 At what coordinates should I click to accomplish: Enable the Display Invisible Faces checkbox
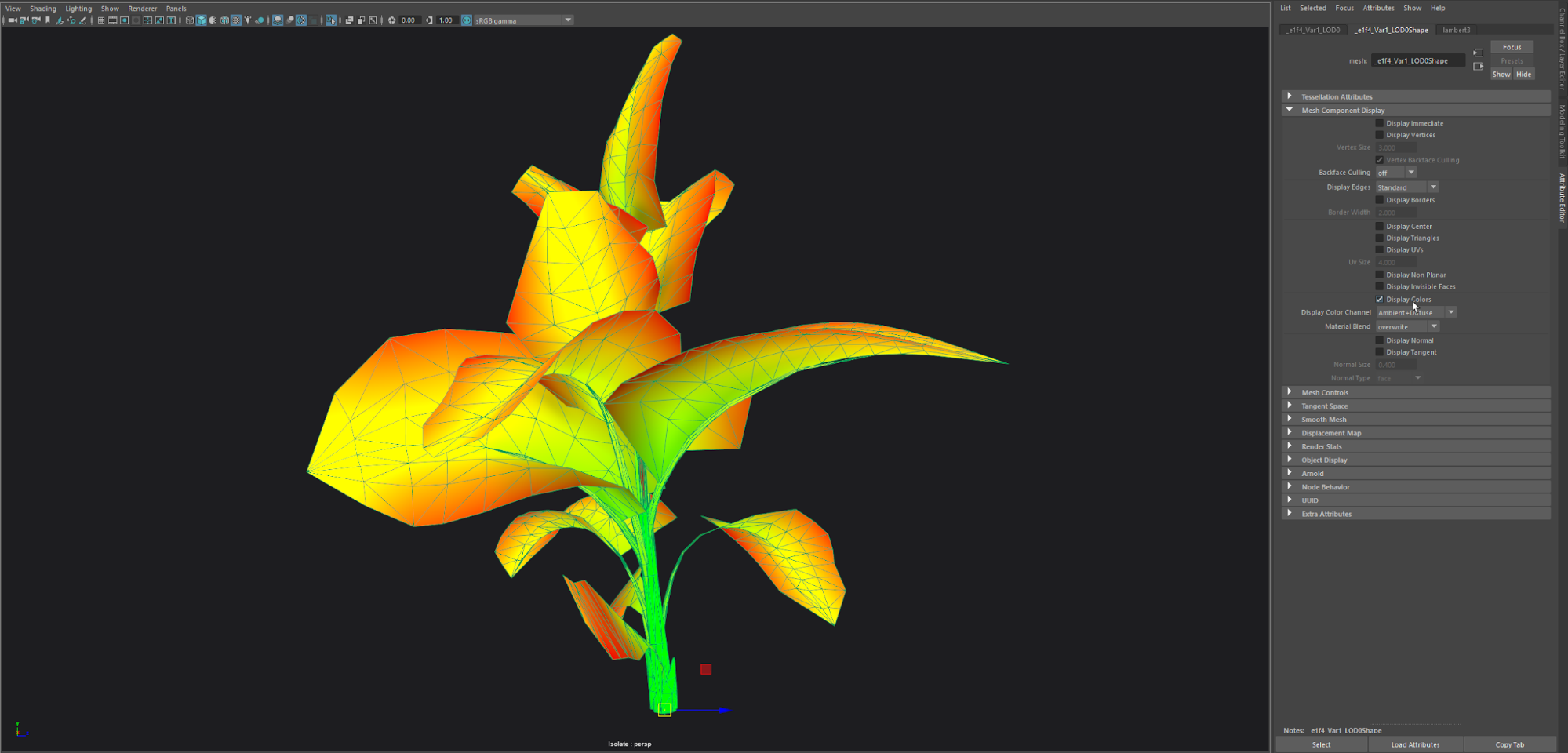coord(1380,287)
